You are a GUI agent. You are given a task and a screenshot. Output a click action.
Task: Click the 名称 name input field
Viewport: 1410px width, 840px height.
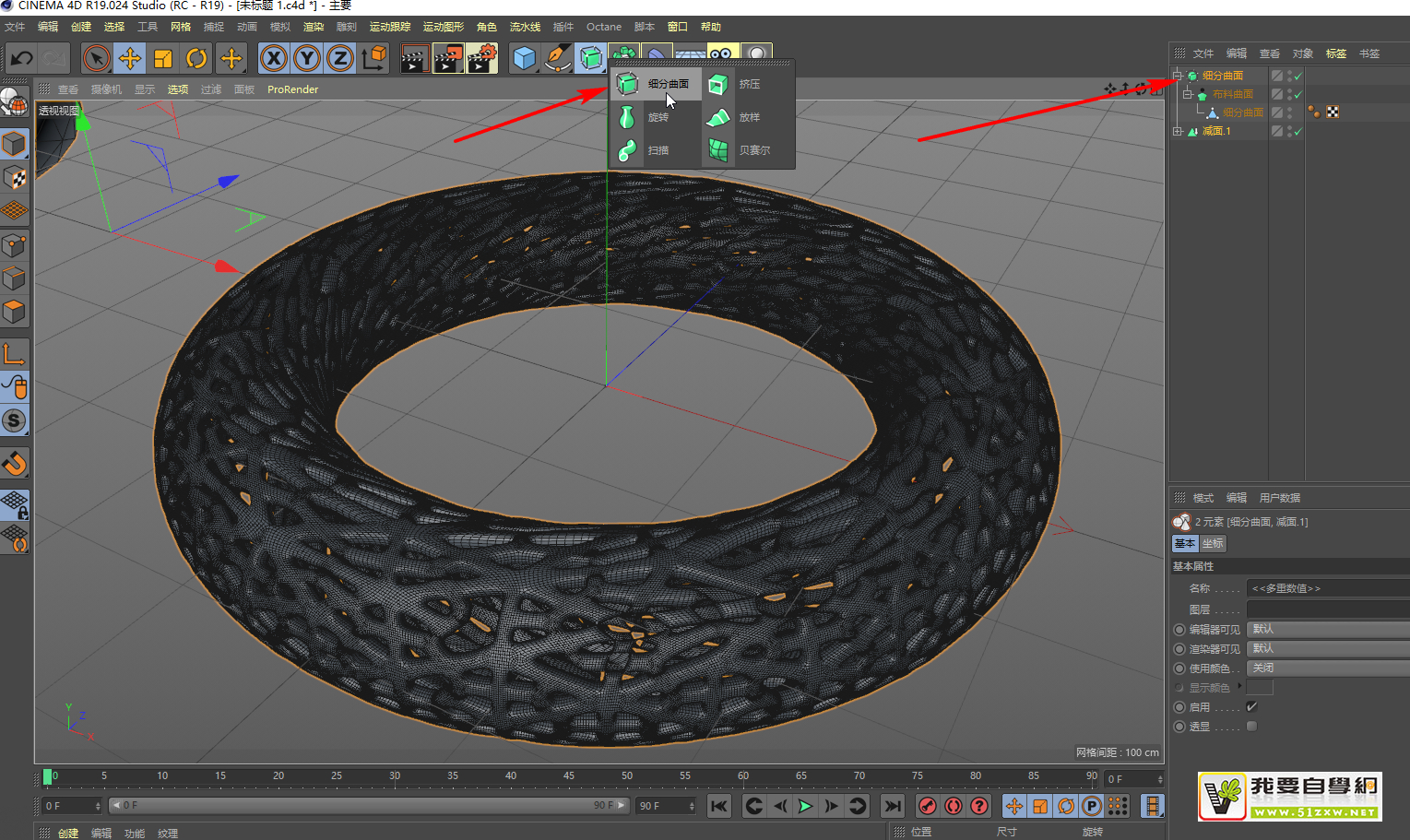1328,588
